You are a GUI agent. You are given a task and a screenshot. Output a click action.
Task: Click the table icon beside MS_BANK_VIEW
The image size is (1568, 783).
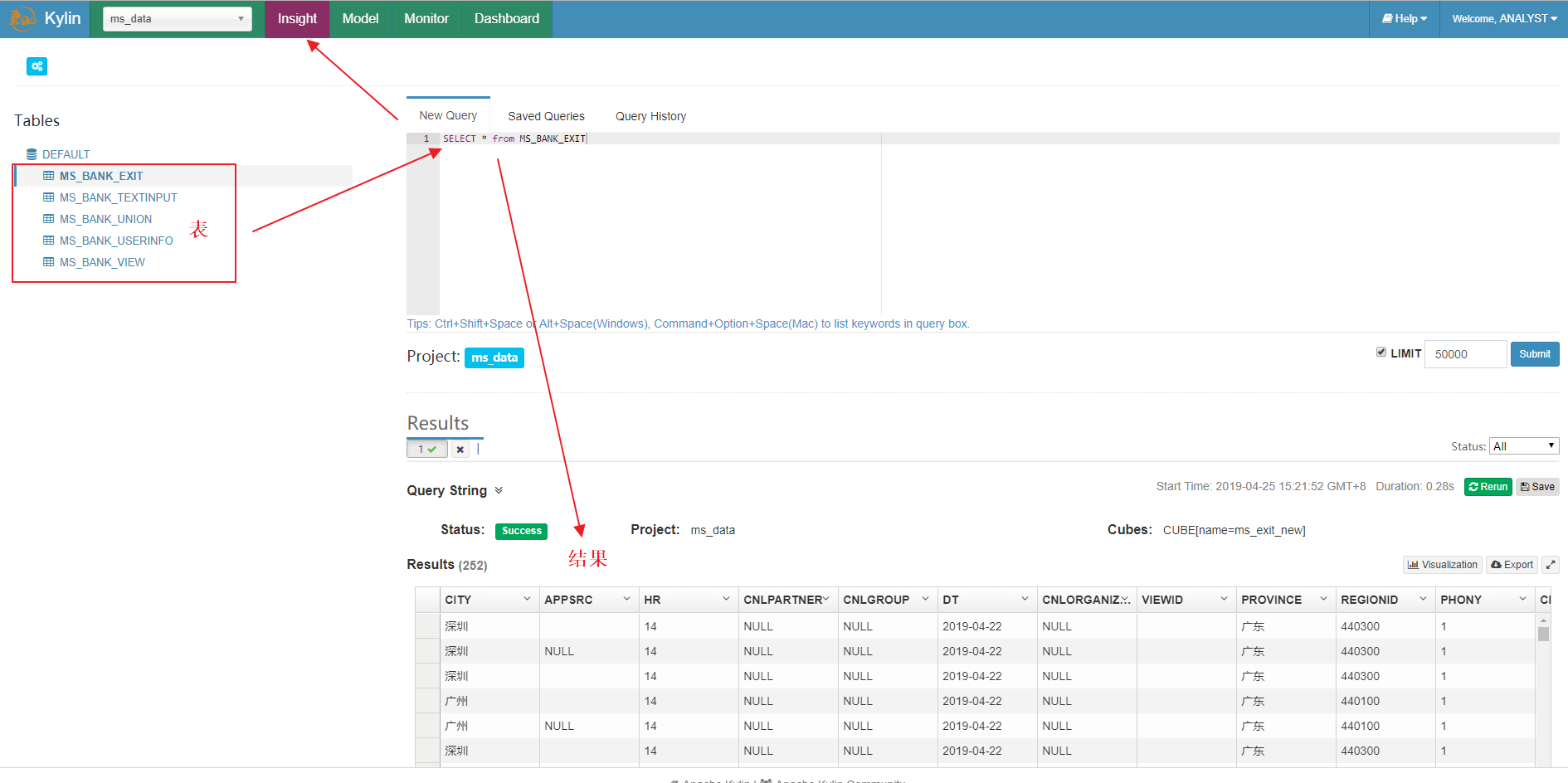[x=48, y=262]
